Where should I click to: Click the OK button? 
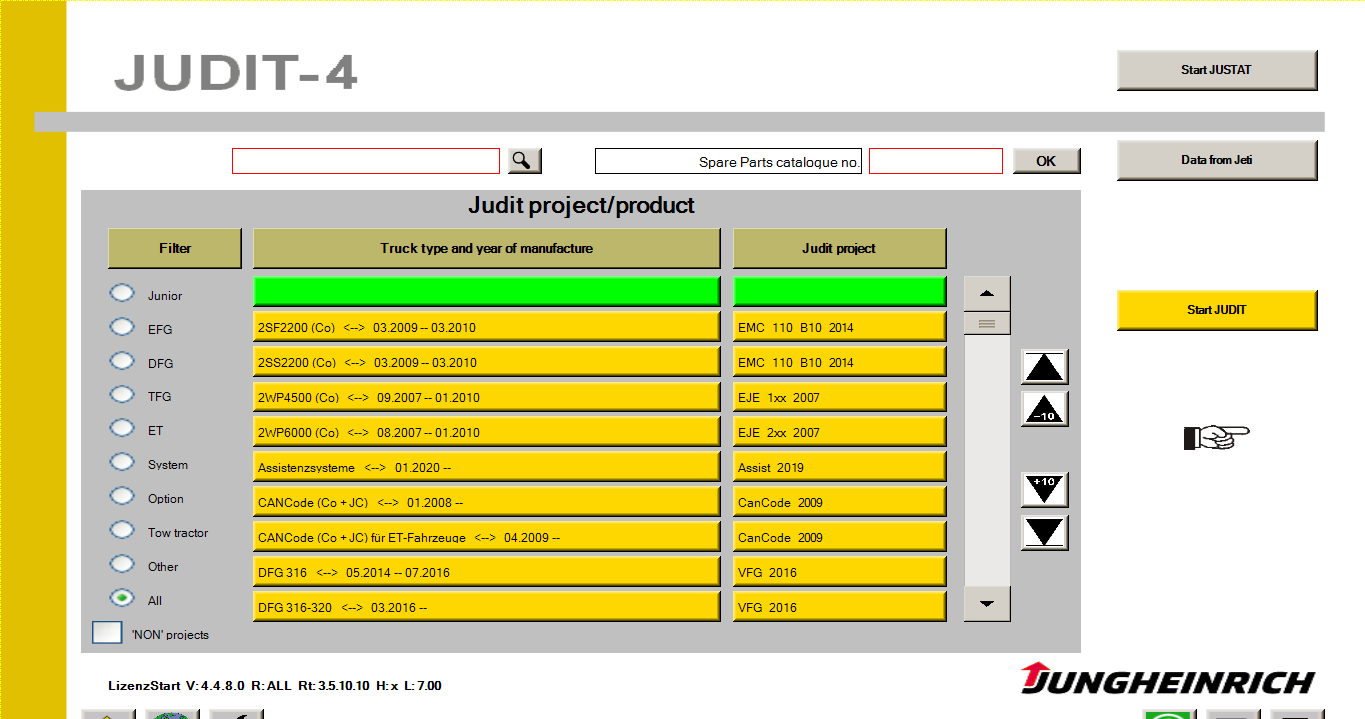1046,161
